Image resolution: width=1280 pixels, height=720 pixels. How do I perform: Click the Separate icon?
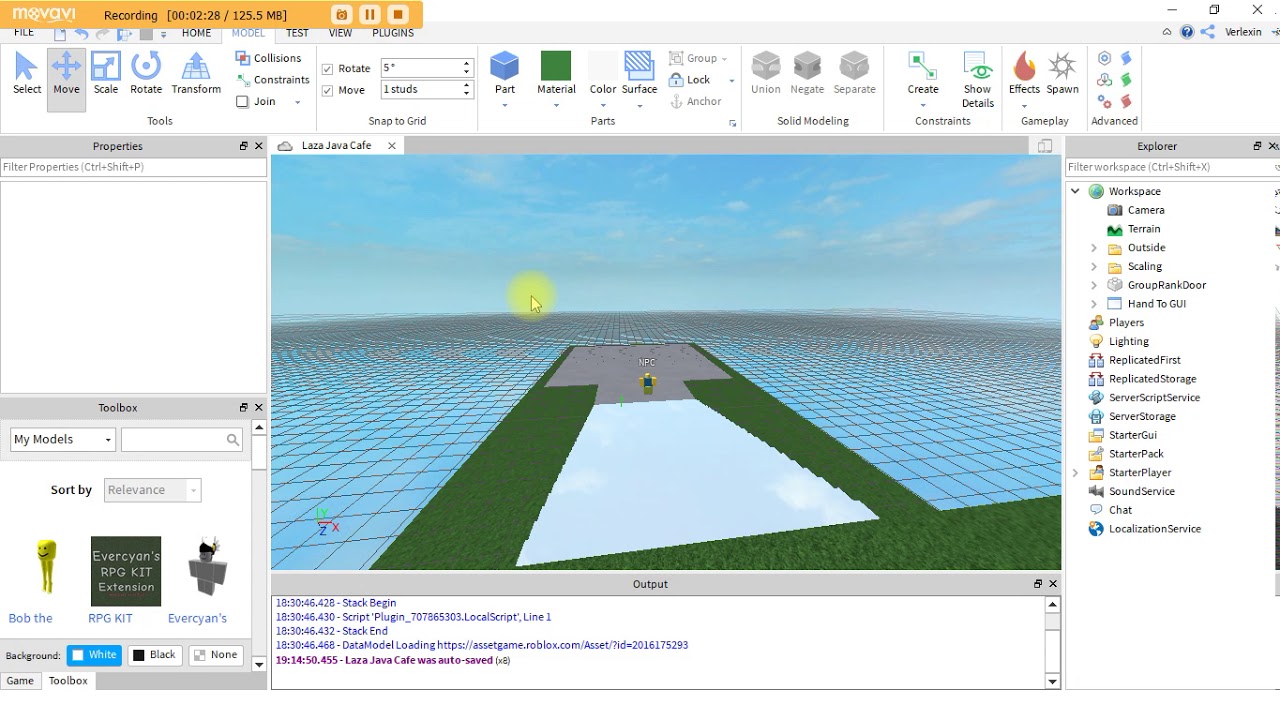[x=854, y=74]
